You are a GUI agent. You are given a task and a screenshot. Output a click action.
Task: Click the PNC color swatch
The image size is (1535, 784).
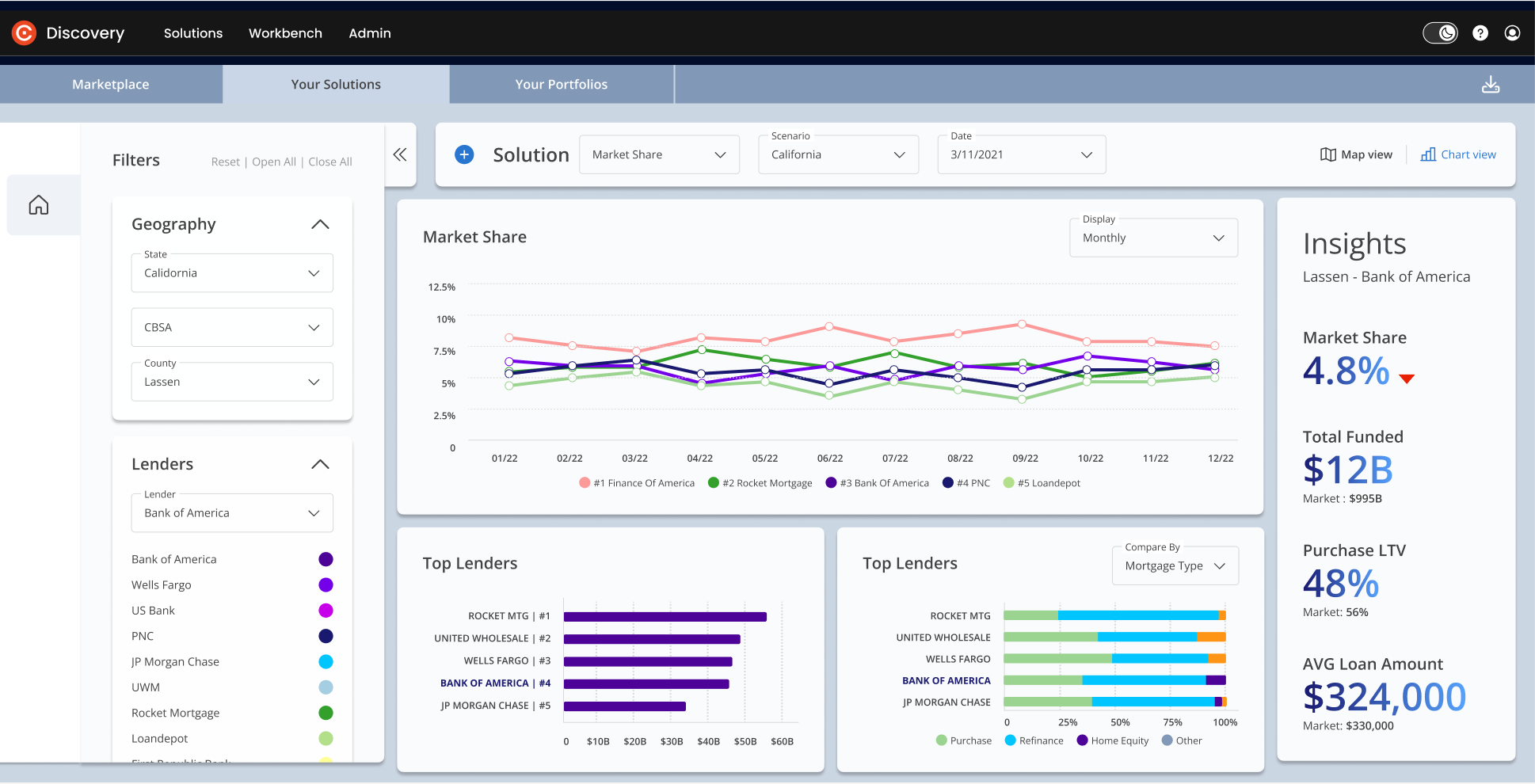(326, 636)
